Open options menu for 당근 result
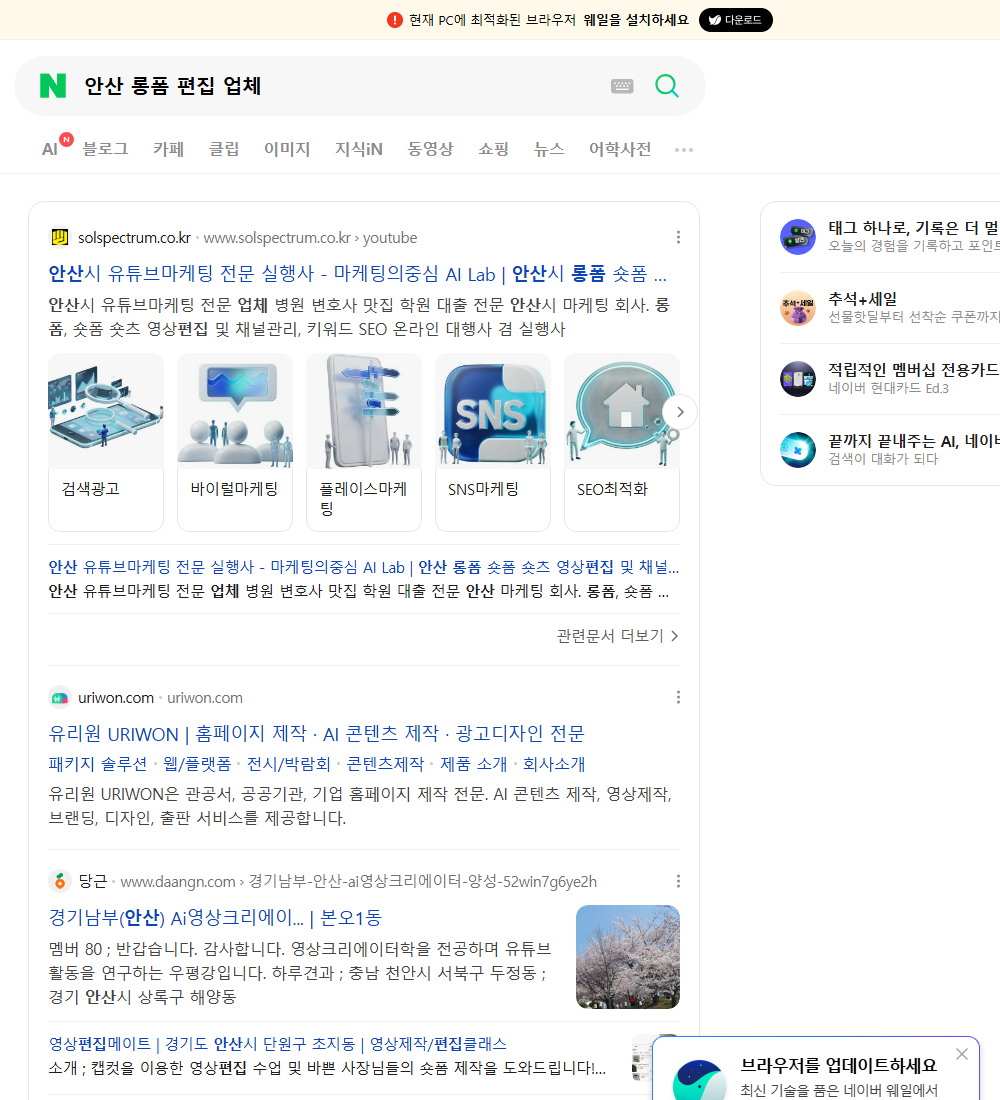 click(x=678, y=881)
